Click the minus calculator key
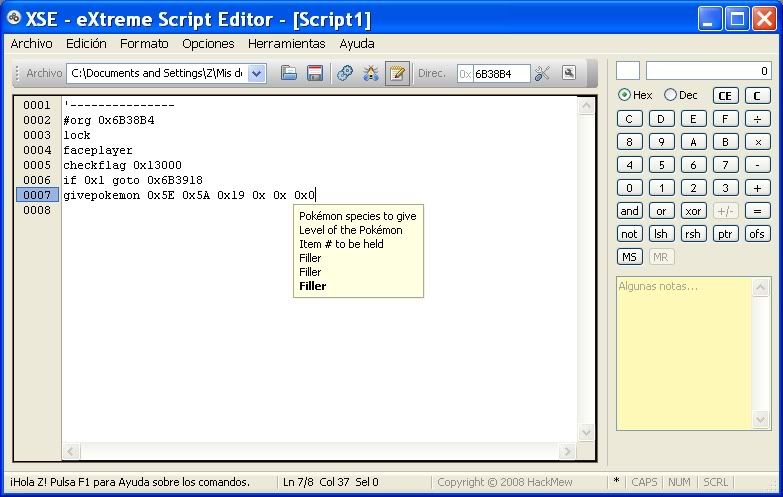 (757, 165)
